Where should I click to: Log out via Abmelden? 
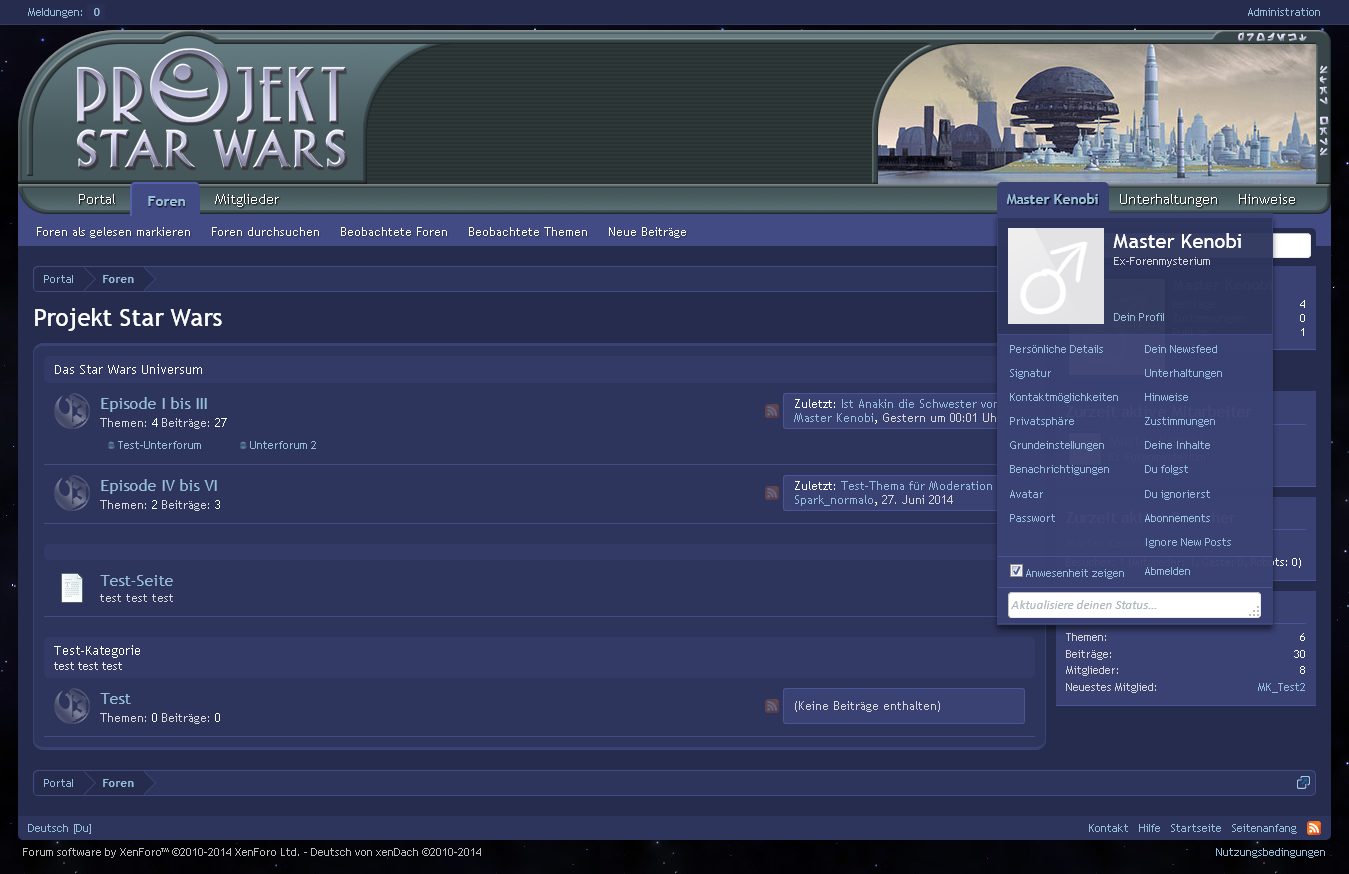tap(1167, 571)
